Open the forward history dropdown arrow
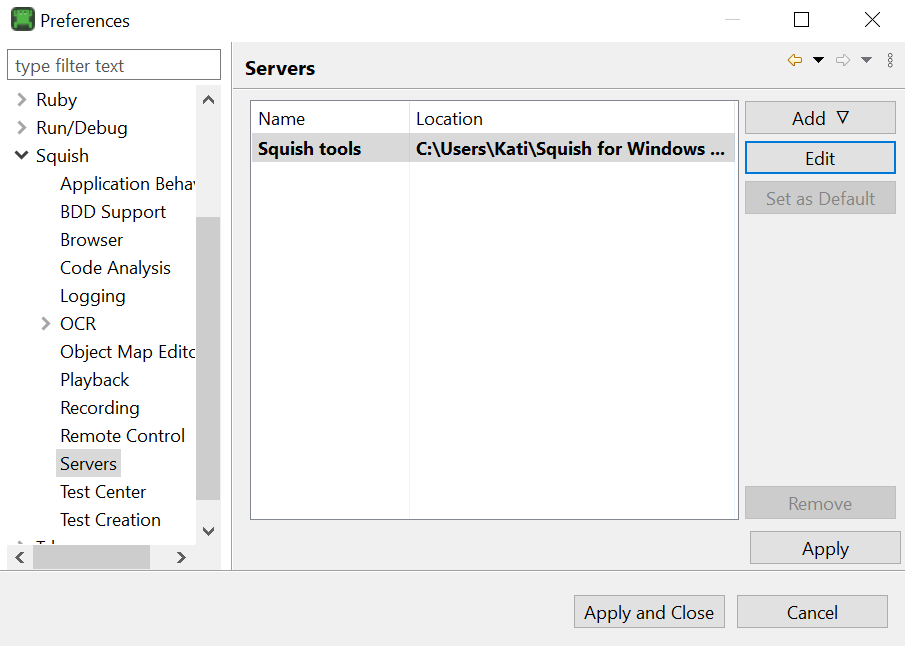The image size is (905, 646). [866, 60]
